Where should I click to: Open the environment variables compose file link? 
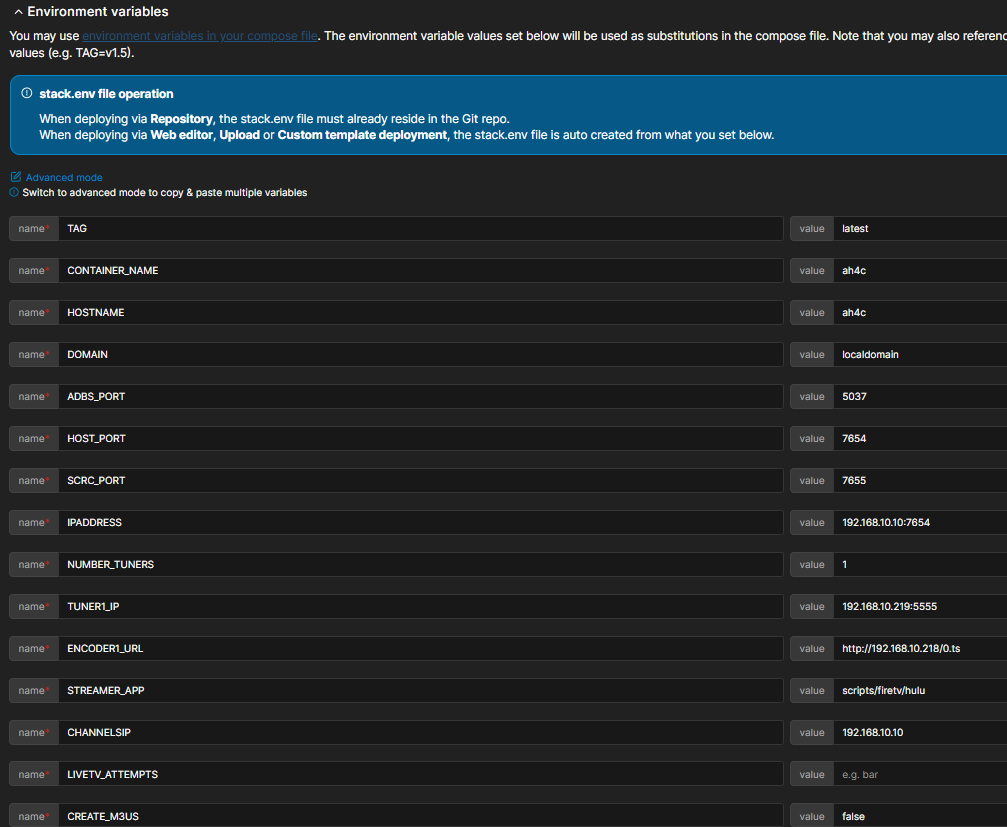point(200,36)
